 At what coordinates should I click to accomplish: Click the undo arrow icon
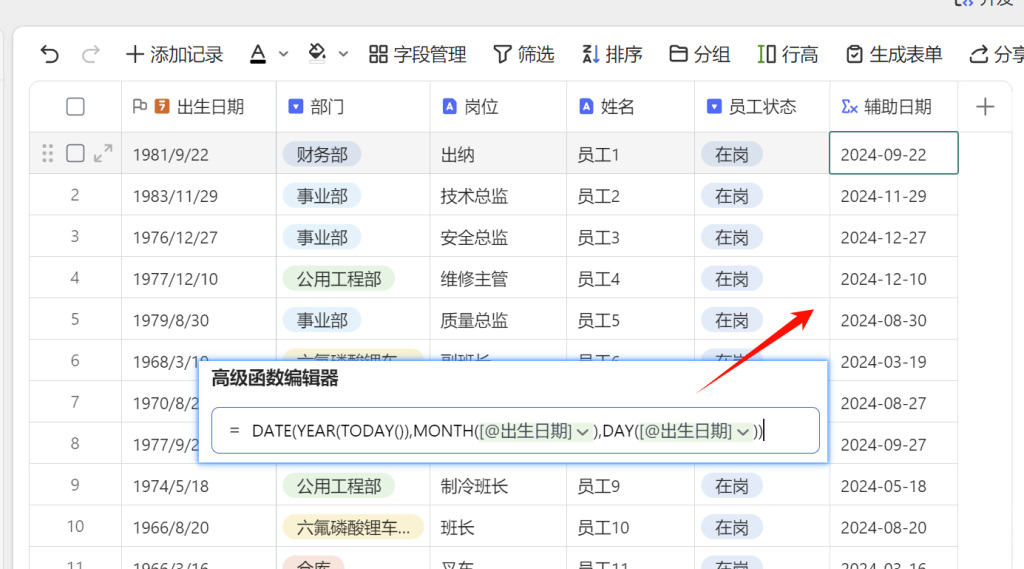click(x=50, y=54)
